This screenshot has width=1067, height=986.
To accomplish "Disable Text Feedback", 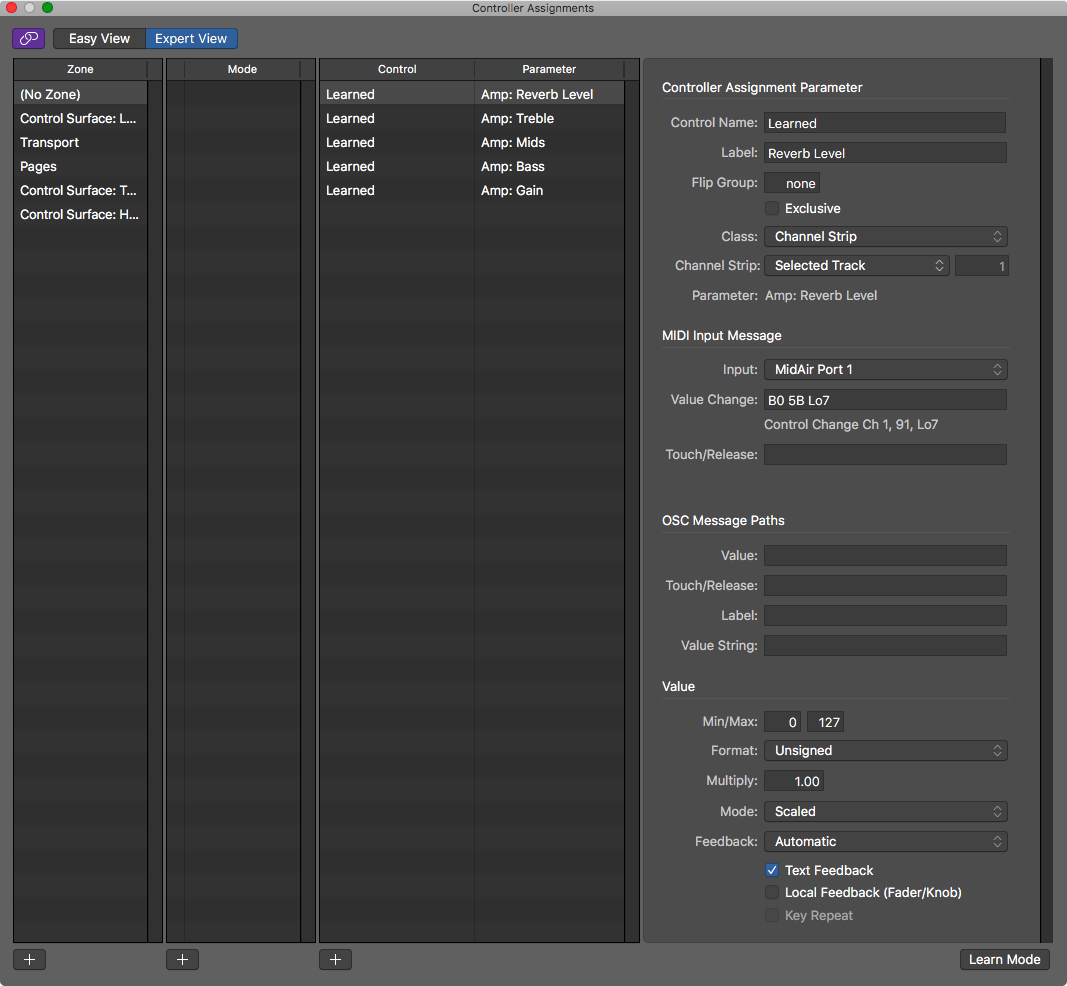I will pyautogui.click(x=772, y=870).
